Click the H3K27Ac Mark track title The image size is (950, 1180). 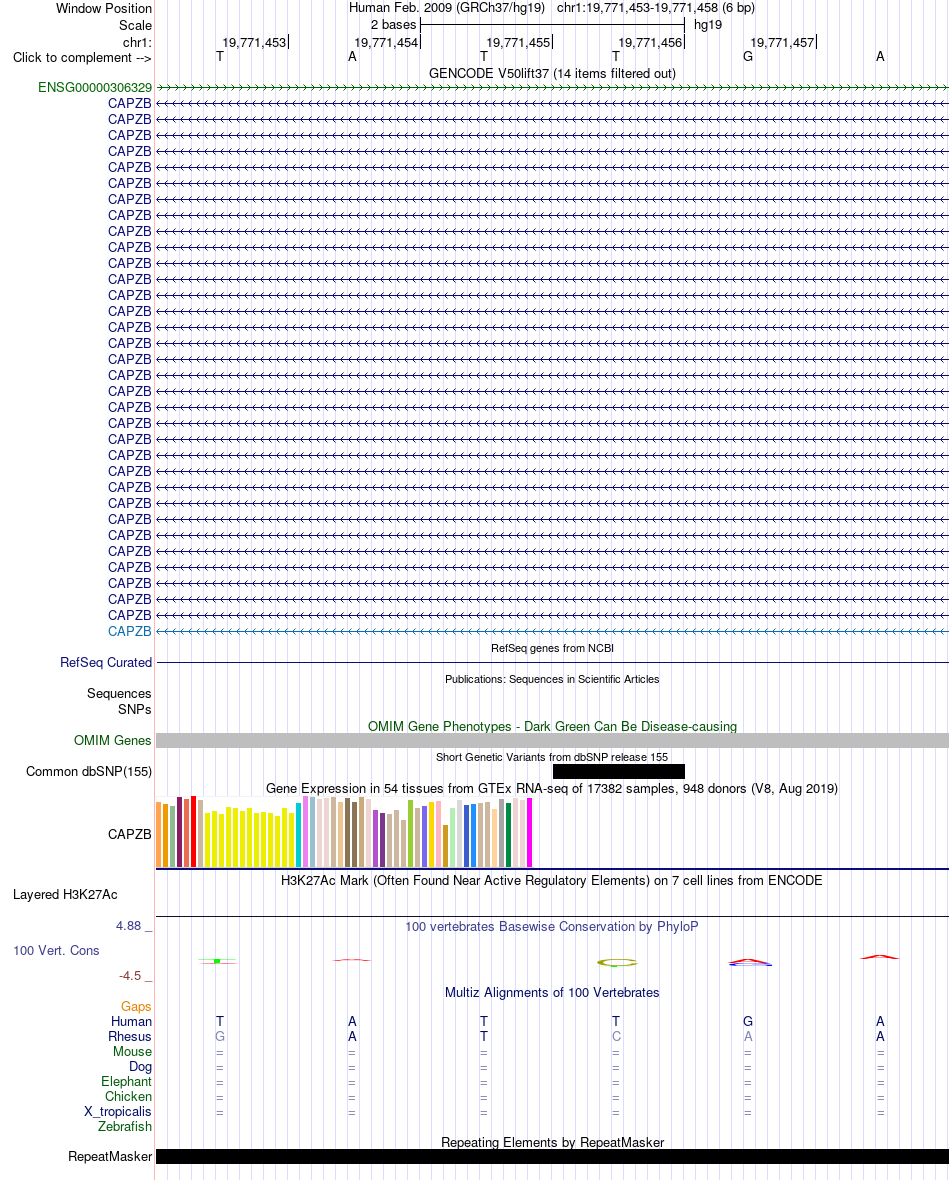point(552,880)
